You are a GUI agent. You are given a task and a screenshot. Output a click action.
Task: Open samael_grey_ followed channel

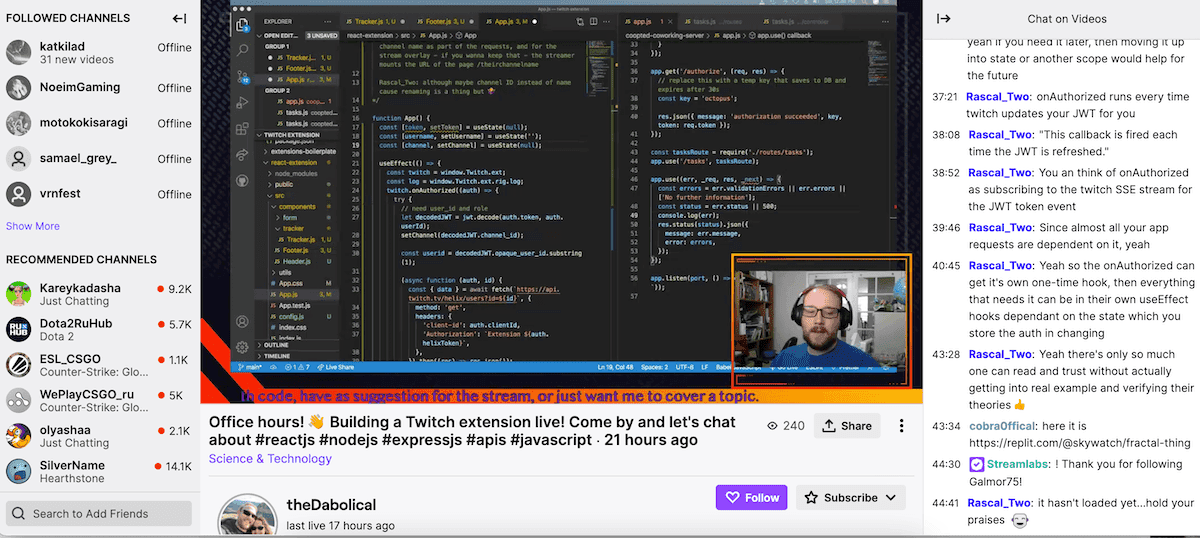click(x=99, y=158)
